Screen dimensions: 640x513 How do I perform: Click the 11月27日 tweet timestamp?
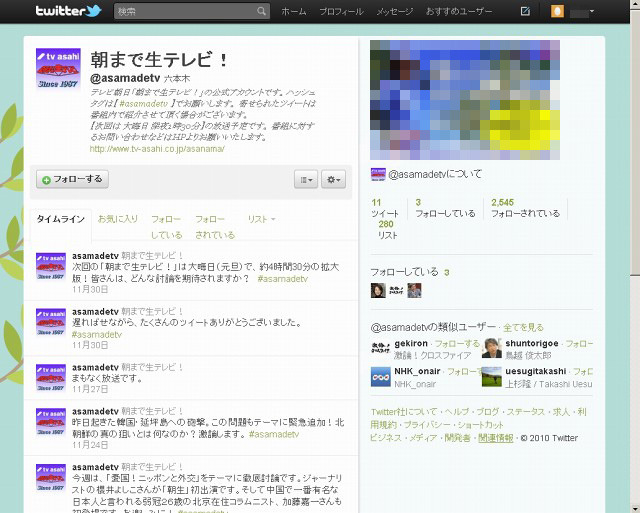(x=90, y=389)
